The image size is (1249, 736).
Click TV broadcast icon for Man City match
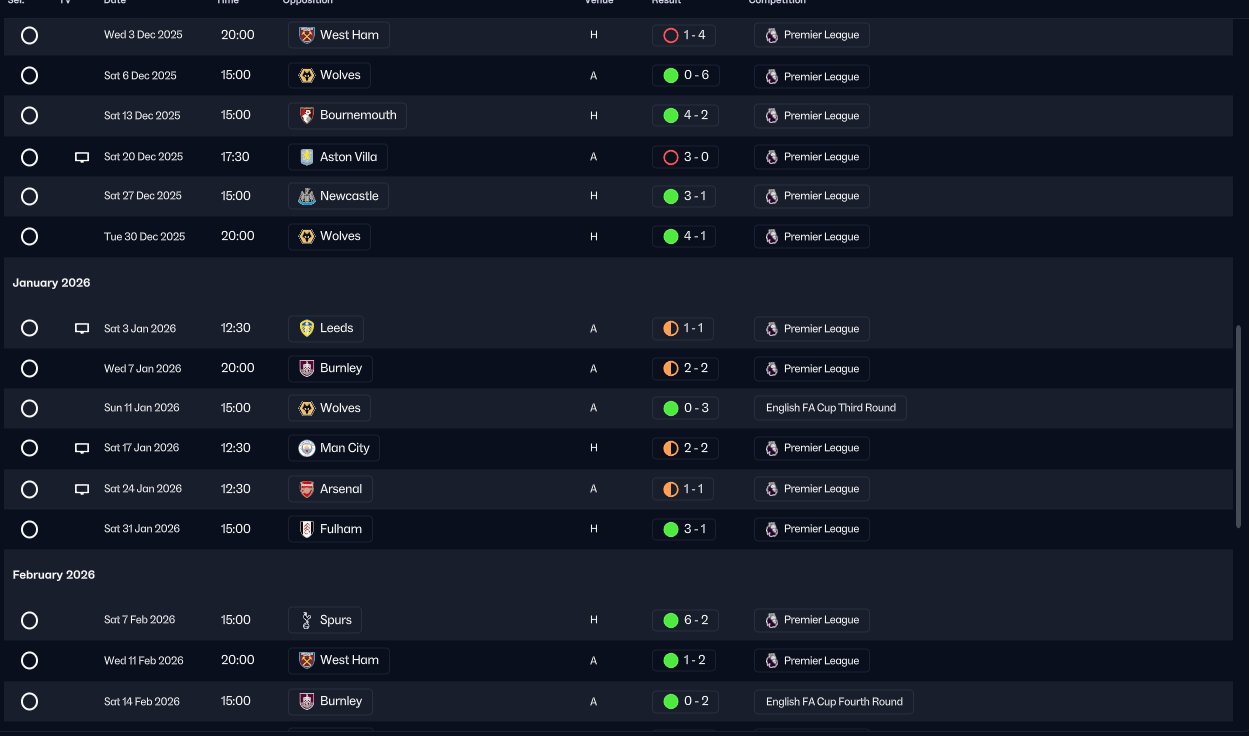point(83,448)
